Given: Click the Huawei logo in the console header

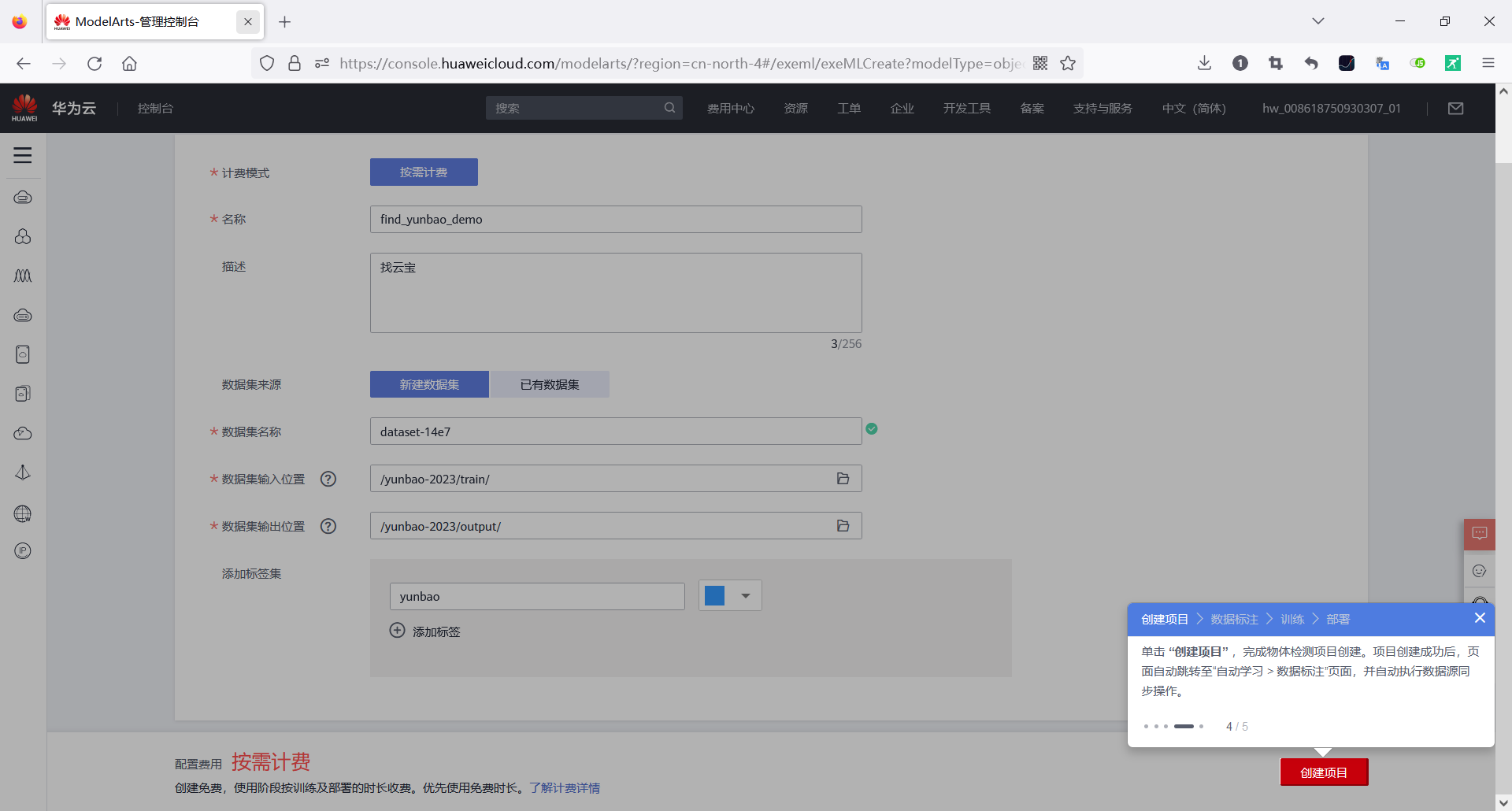Looking at the screenshot, I should pyautogui.click(x=24, y=108).
